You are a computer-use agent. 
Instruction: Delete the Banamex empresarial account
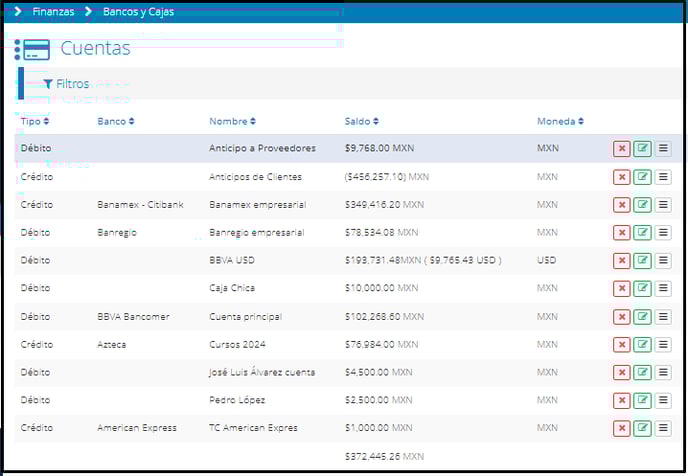pos(622,205)
